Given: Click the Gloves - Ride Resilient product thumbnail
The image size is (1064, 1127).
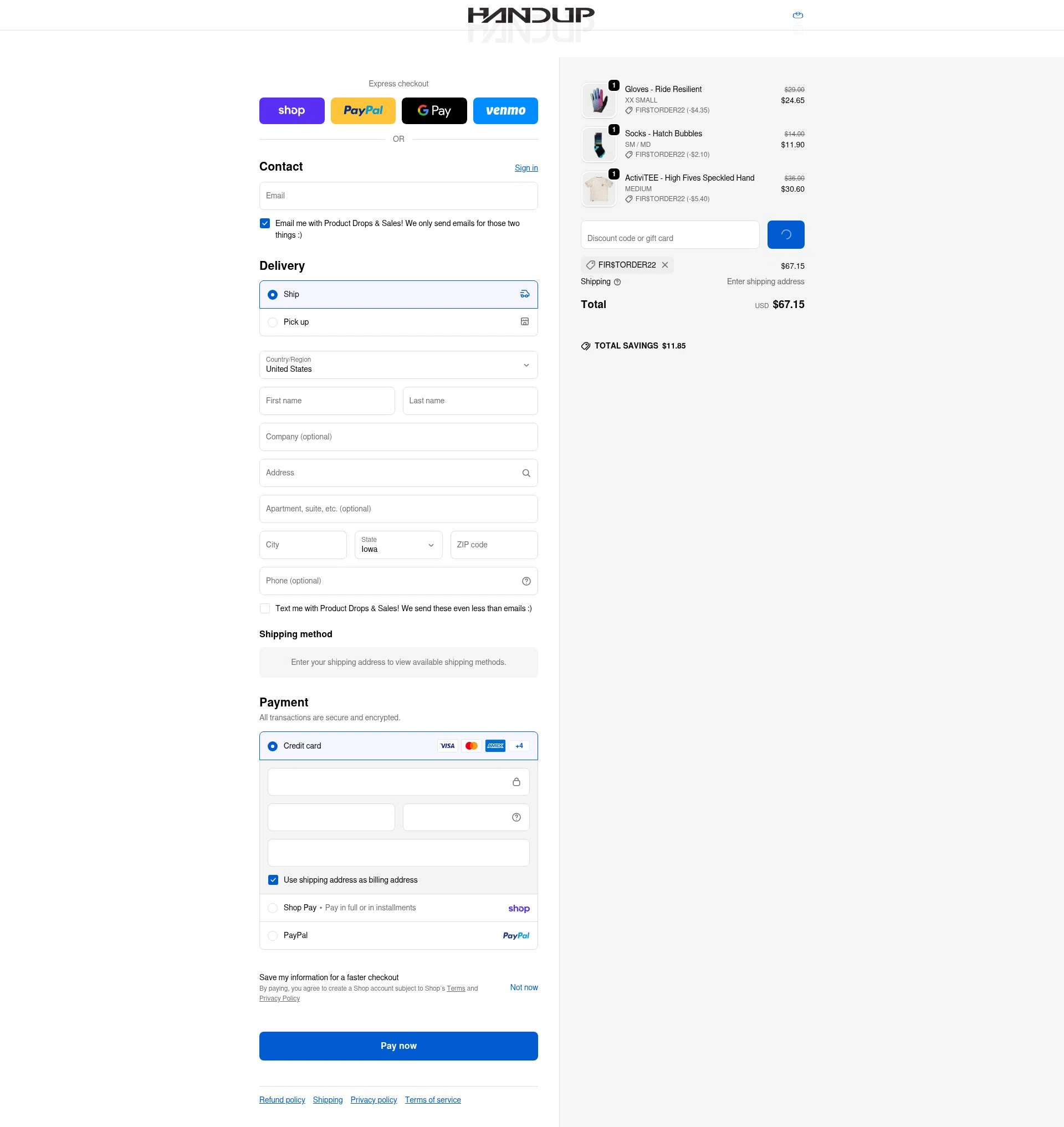Looking at the screenshot, I should [598, 100].
